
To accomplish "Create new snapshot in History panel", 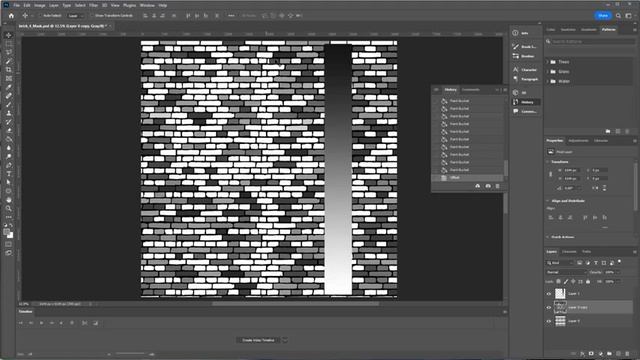I will click(x=488, y=186).
